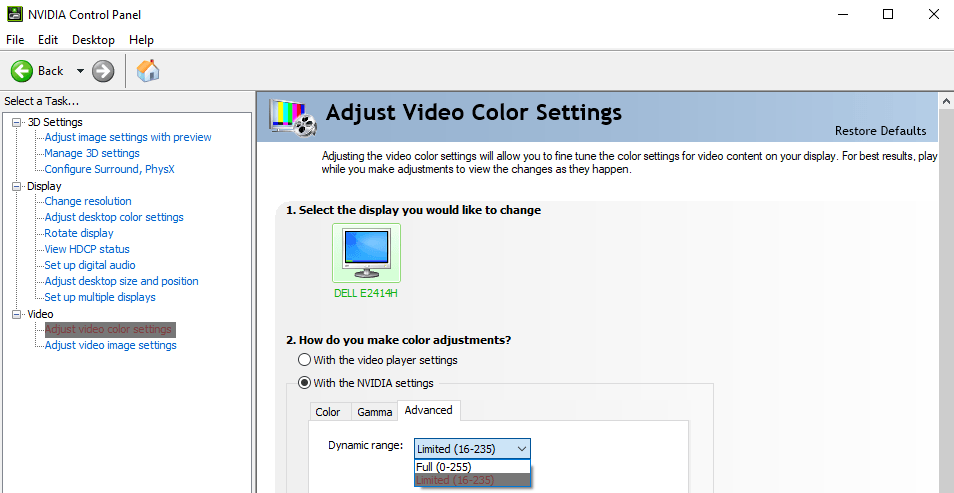Open the Home icon in toolbar

pos(148,71)
